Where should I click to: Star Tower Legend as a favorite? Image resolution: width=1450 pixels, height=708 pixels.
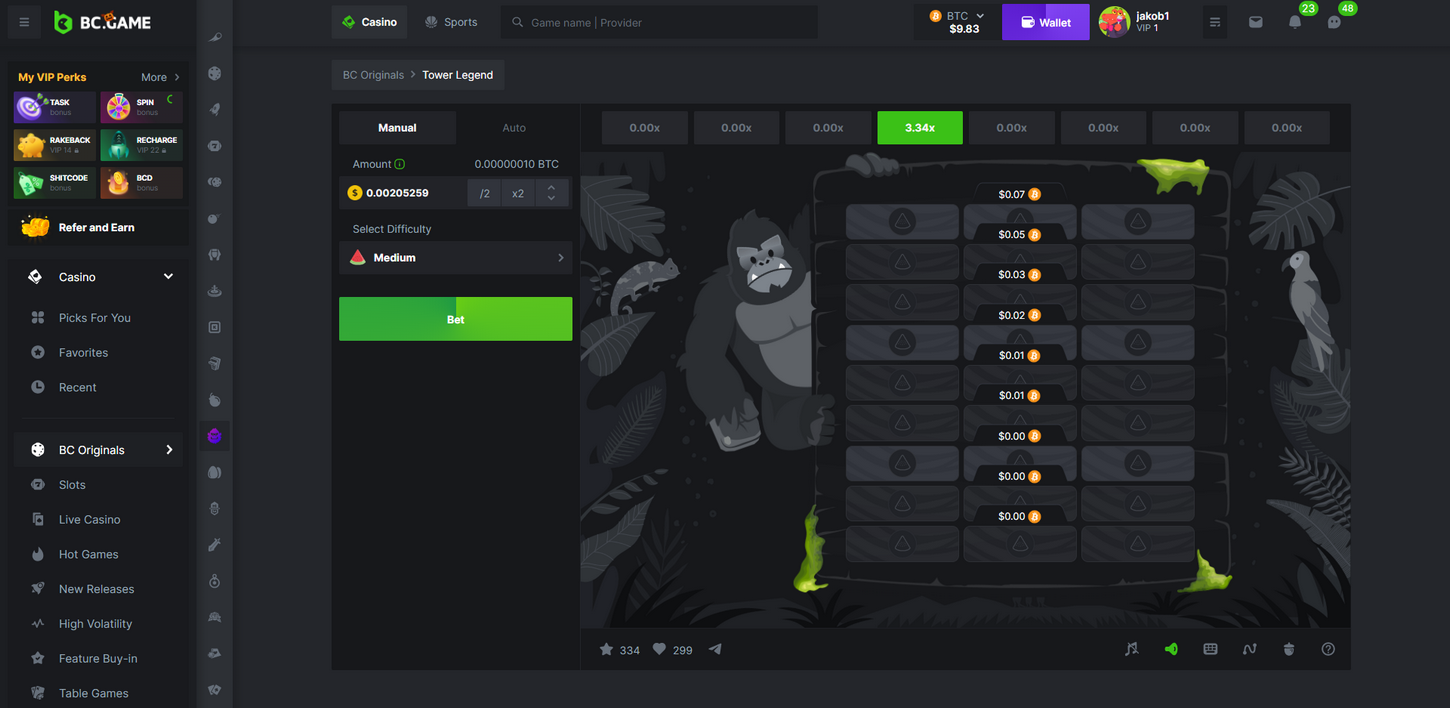click(606, 648)
